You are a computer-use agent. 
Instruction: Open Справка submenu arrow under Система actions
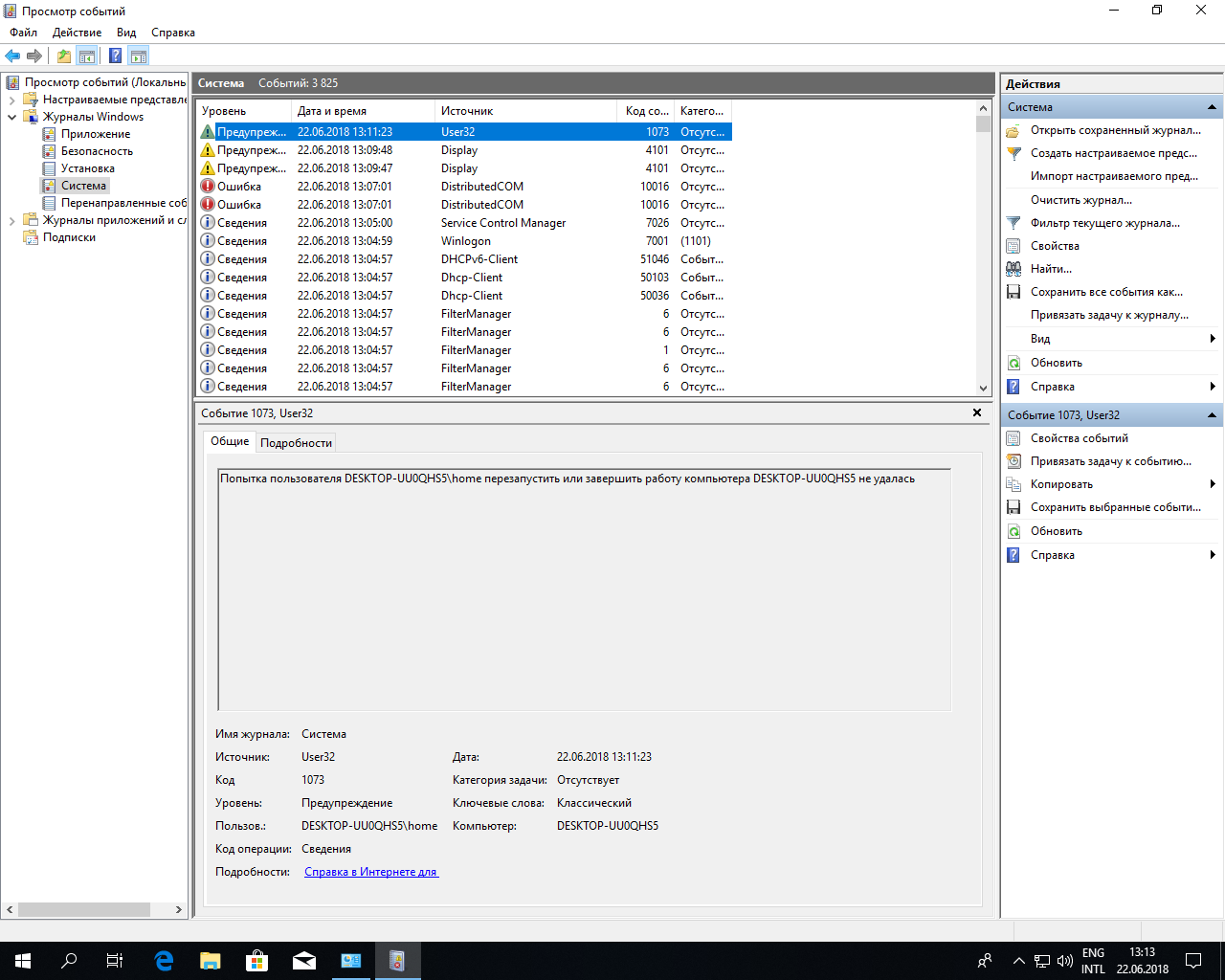pyautogui.click(x=1213, y=387)
